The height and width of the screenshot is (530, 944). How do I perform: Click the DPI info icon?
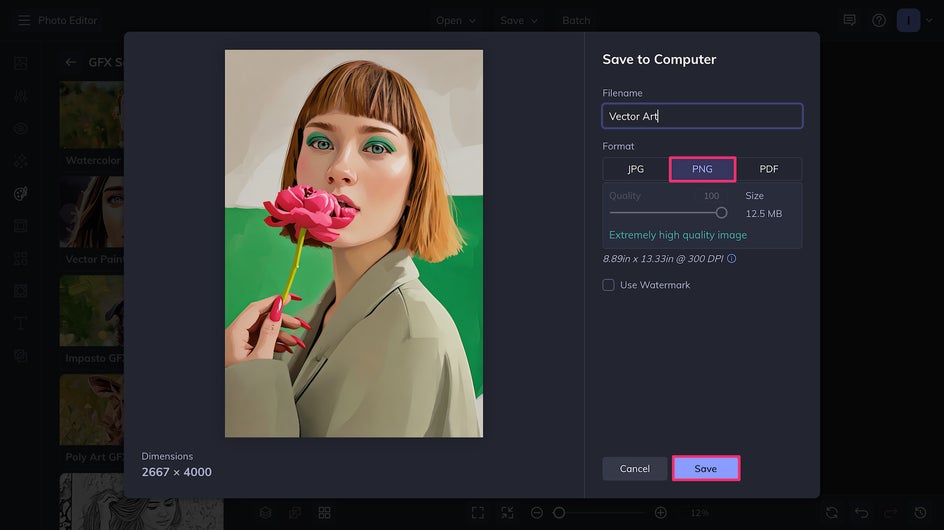(731, 258)
